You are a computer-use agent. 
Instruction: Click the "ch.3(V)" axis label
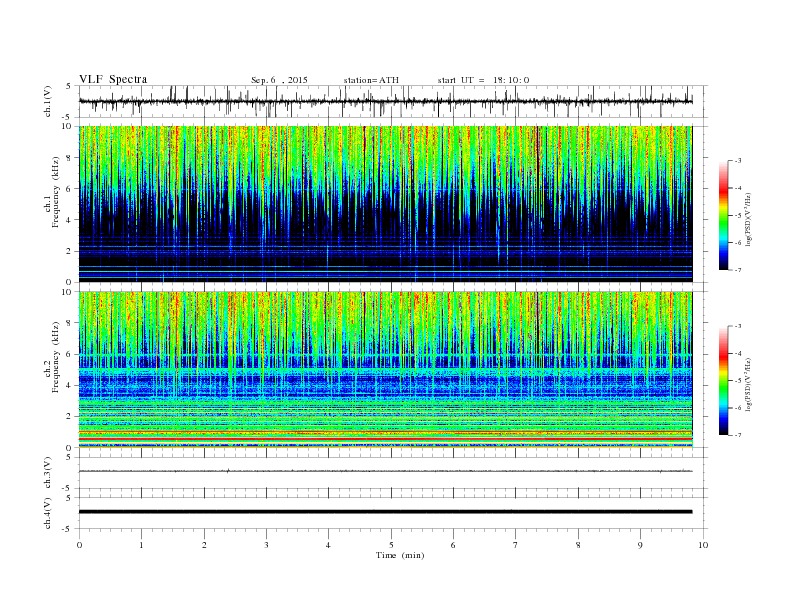47,473
